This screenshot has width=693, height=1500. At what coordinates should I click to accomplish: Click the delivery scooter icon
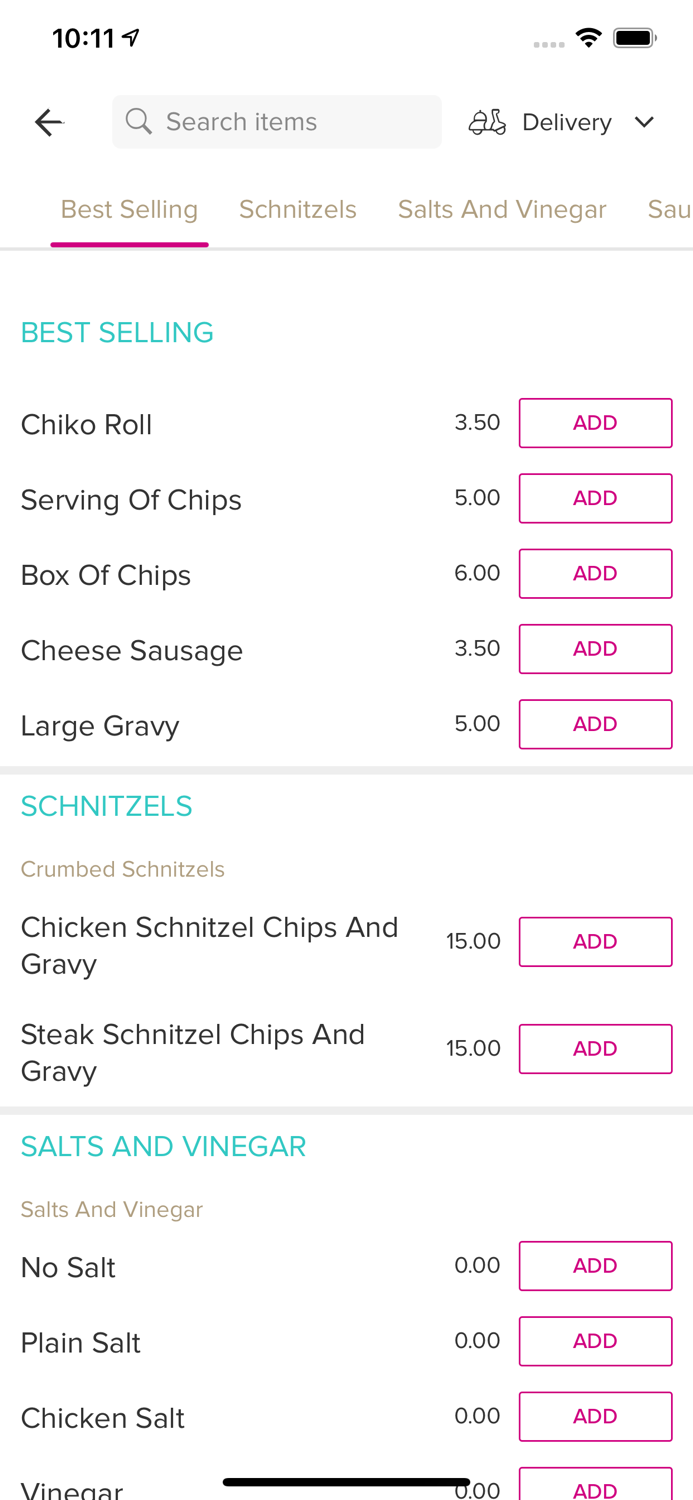486,121
